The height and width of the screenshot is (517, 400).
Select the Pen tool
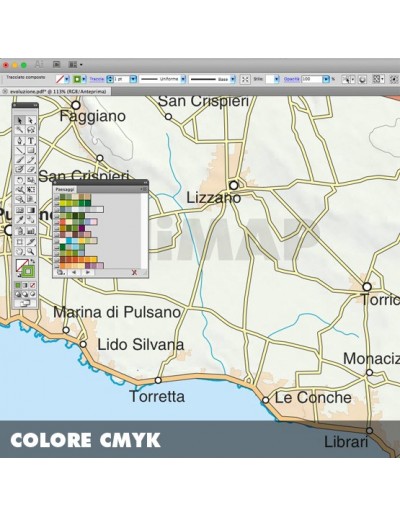20,140
